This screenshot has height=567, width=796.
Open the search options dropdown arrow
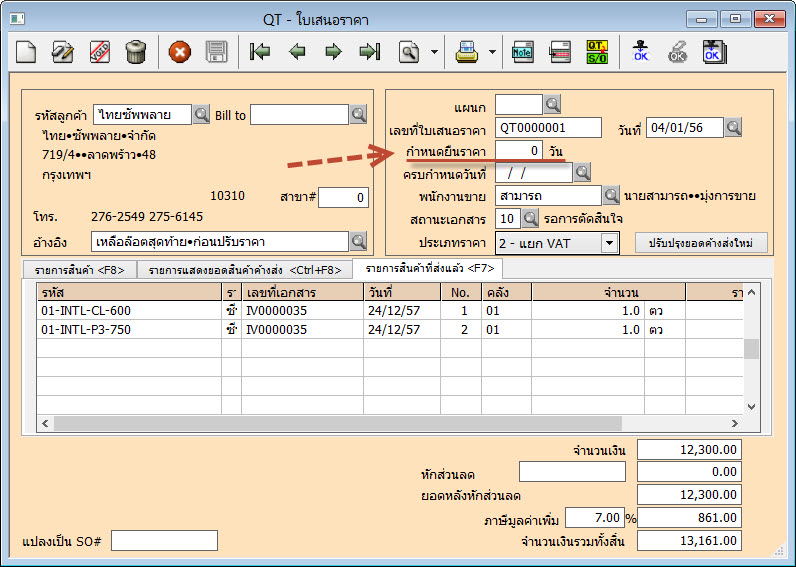coord(434,52)
